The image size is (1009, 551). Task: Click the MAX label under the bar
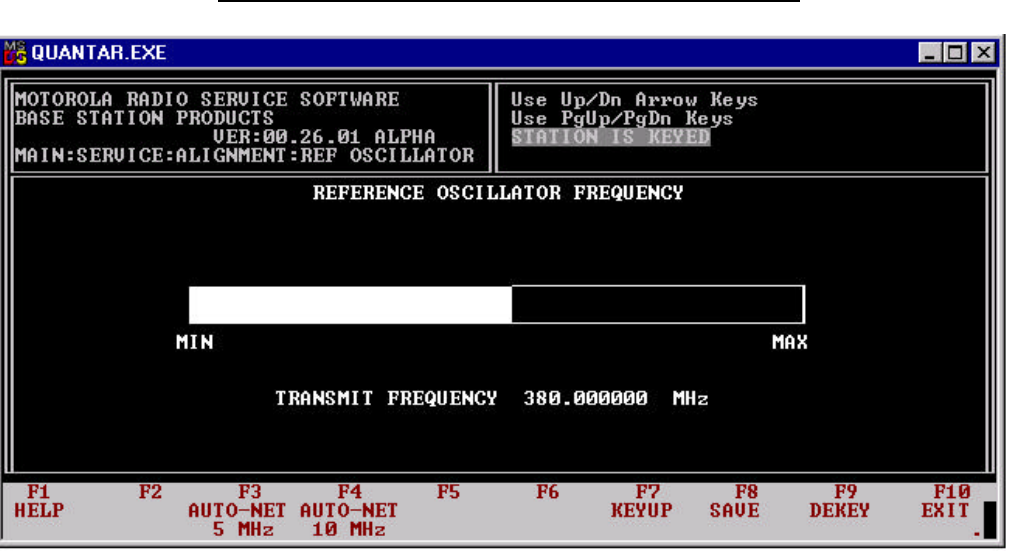tap(790, 342)
